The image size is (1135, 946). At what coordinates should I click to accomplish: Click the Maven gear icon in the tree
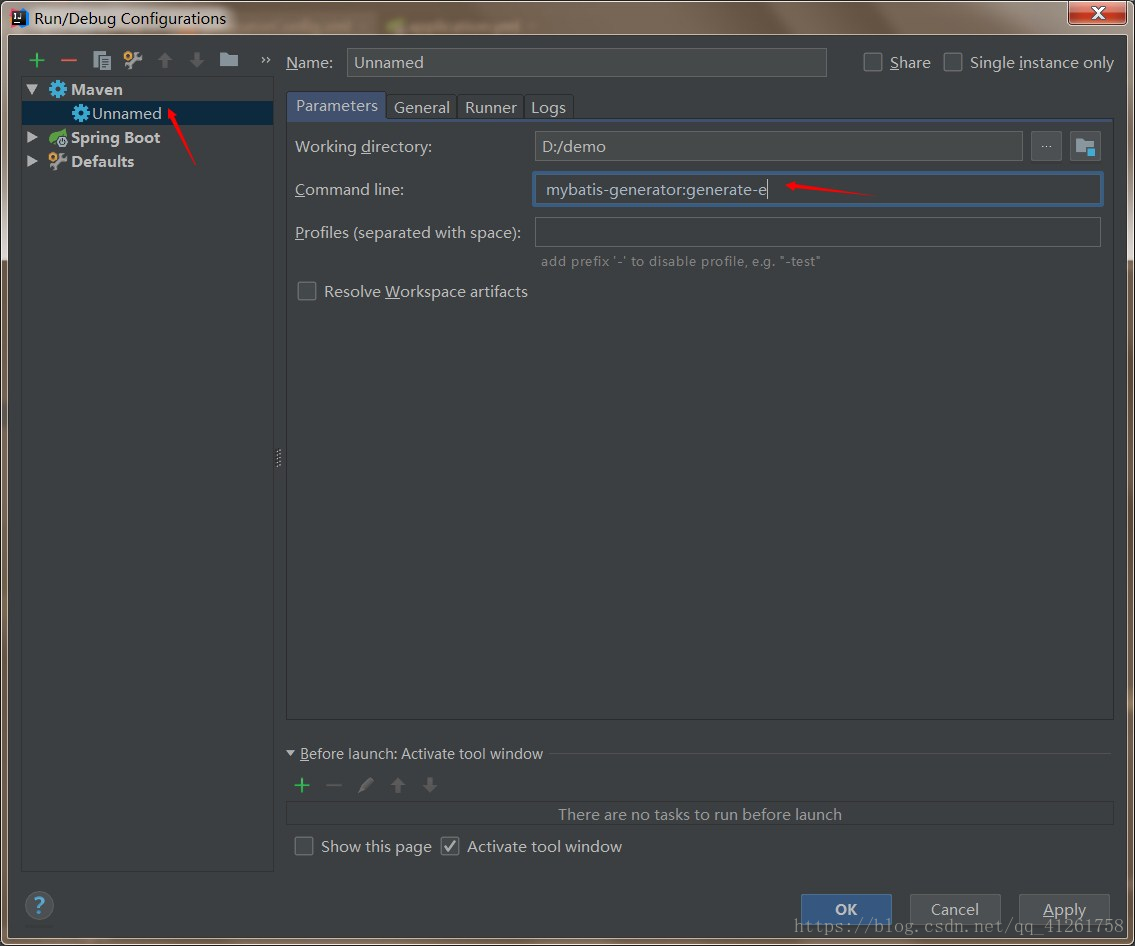58,89
